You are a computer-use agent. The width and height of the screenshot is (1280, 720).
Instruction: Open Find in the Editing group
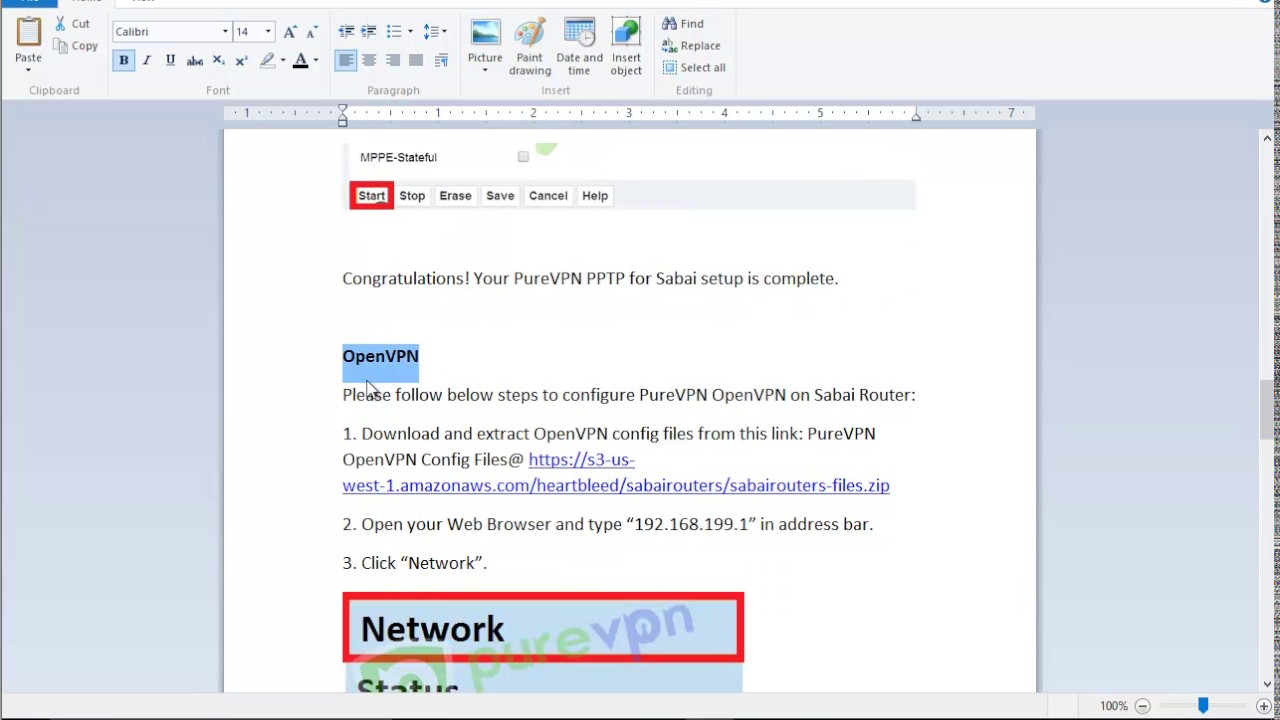(x=683, y=24)
